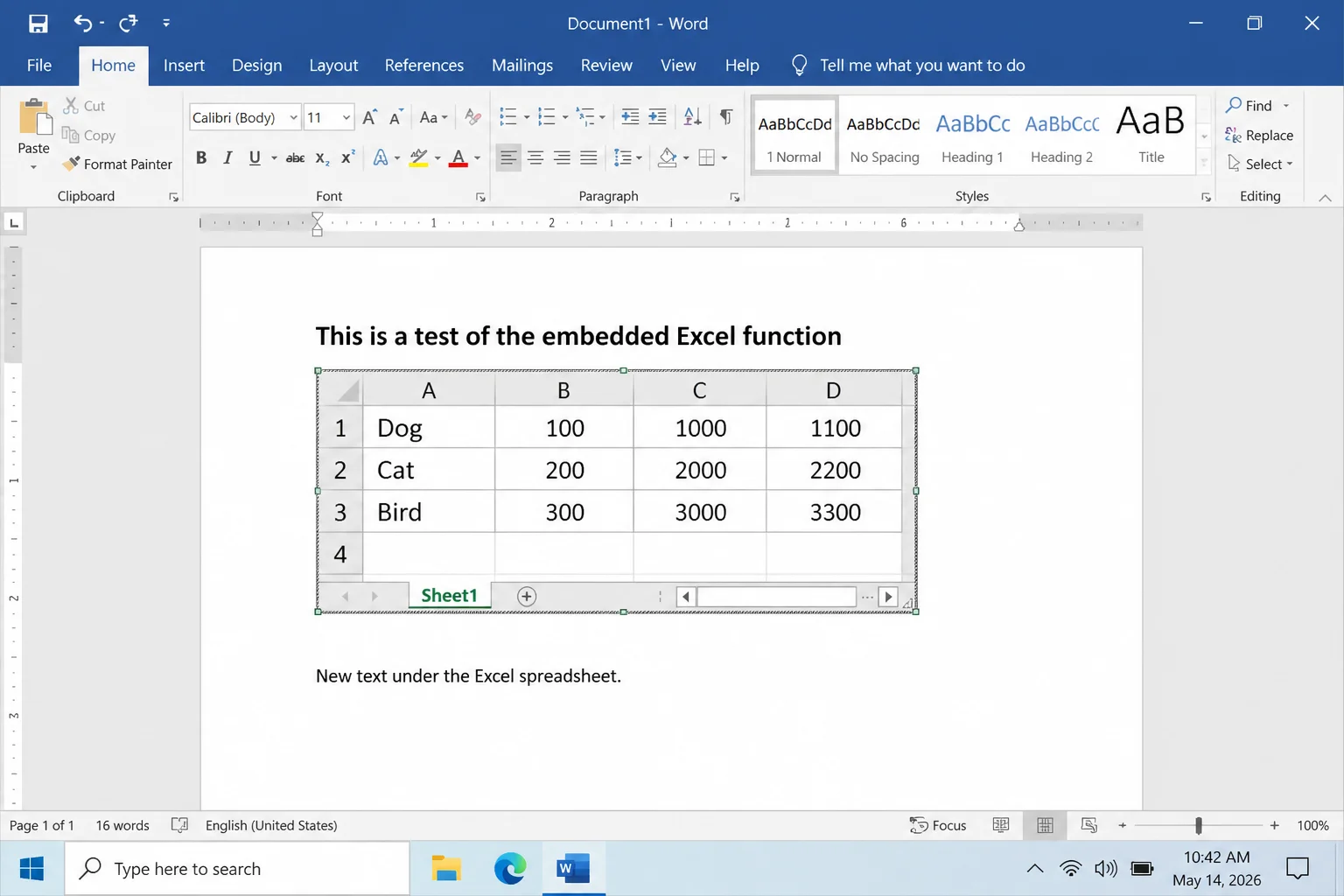Click the Windows taskbar search box
This screenshot has height=896, width=1344.
[237, 869]
